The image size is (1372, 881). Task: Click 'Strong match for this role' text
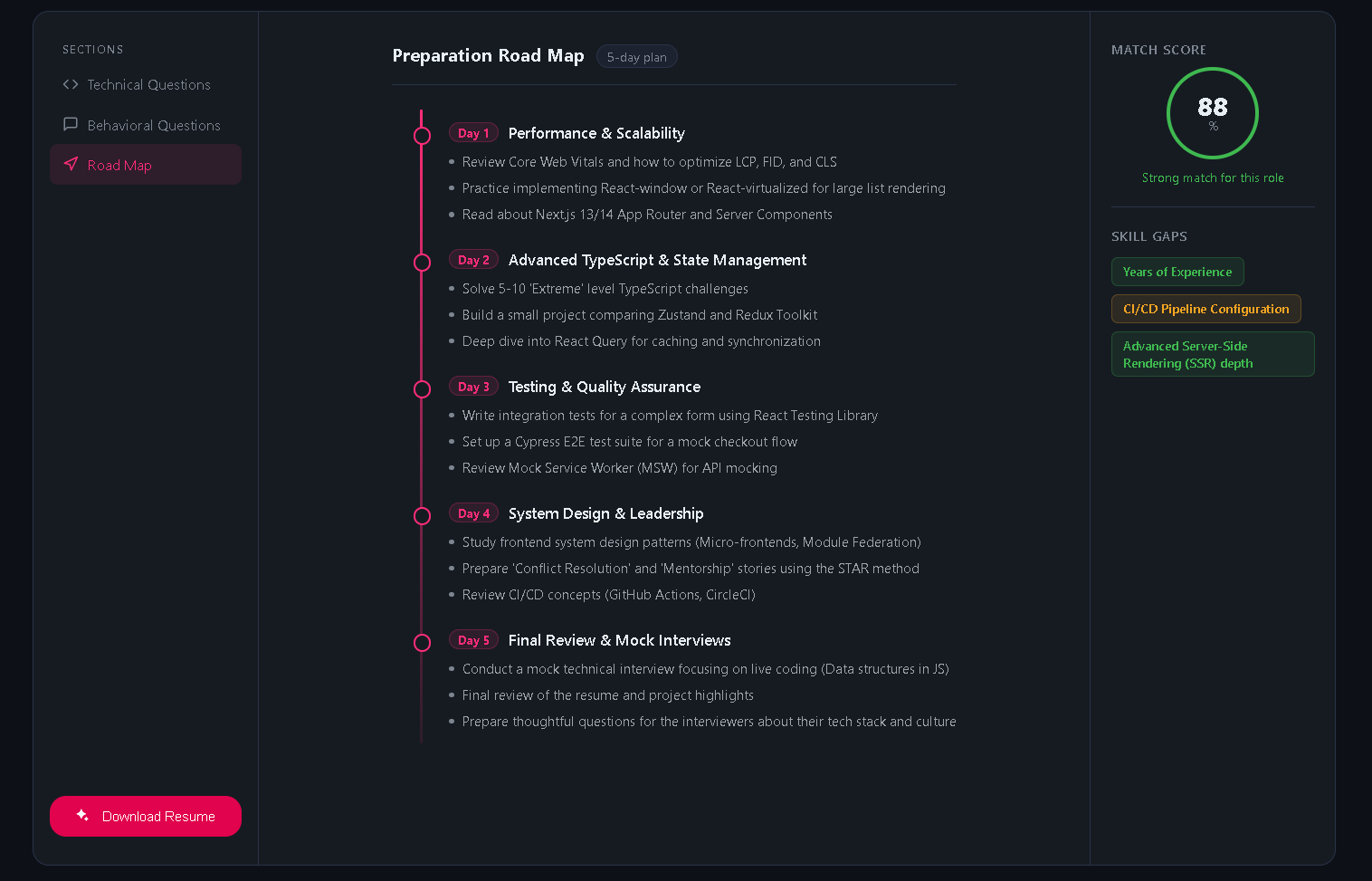[1213, 178]
